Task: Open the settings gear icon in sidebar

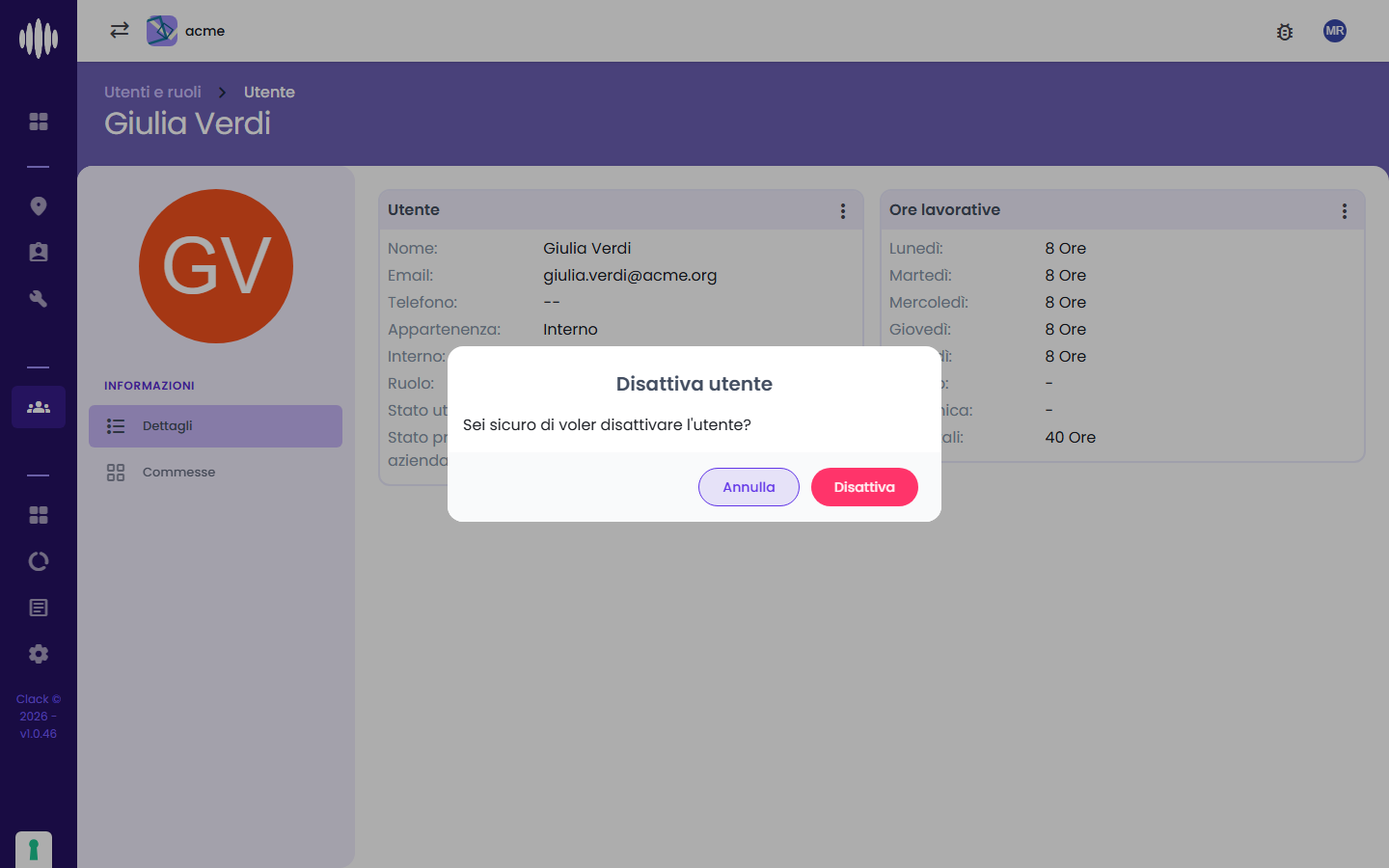Action: 39,654
